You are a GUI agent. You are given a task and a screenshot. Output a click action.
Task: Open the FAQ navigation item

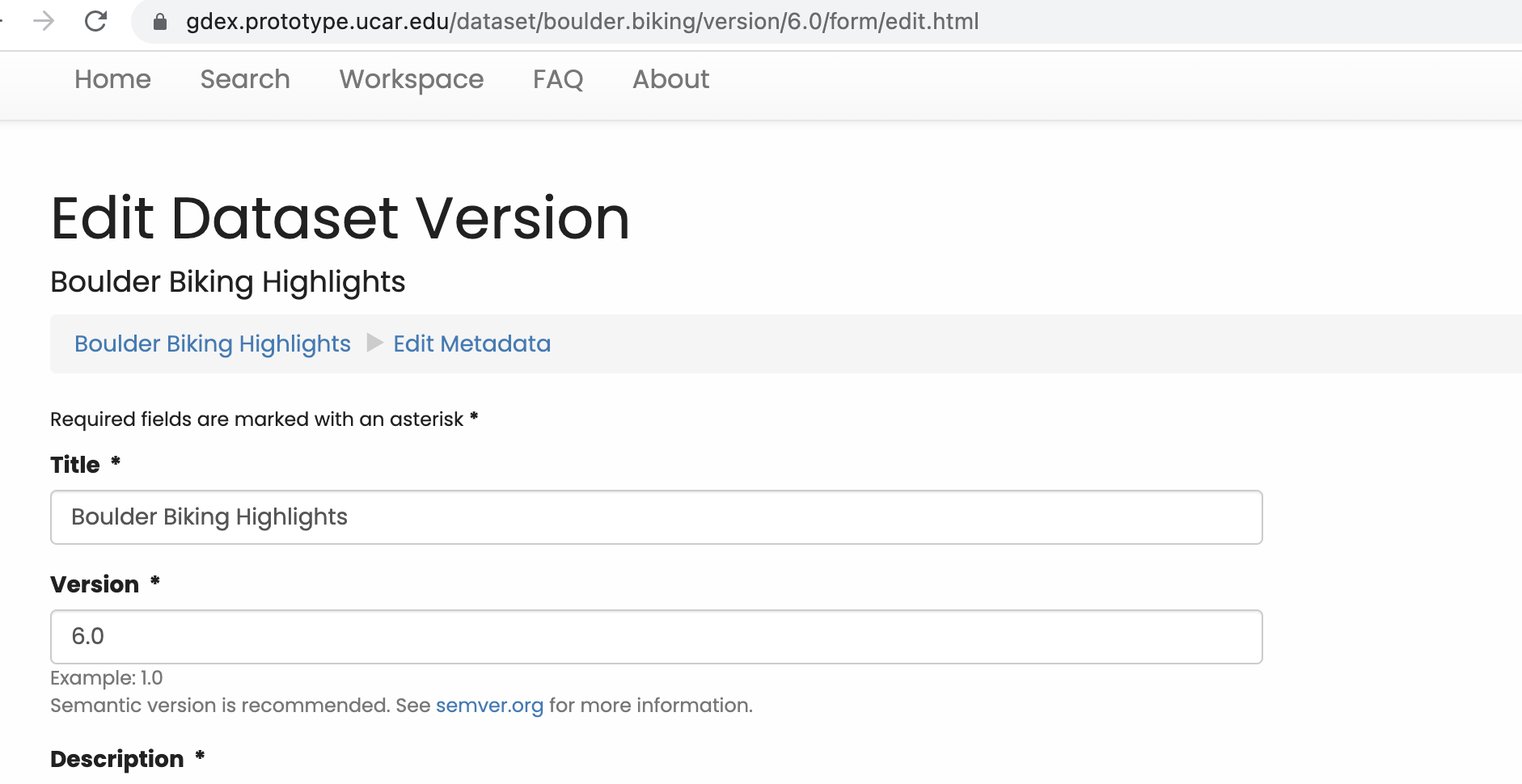(x=557, y=79)
